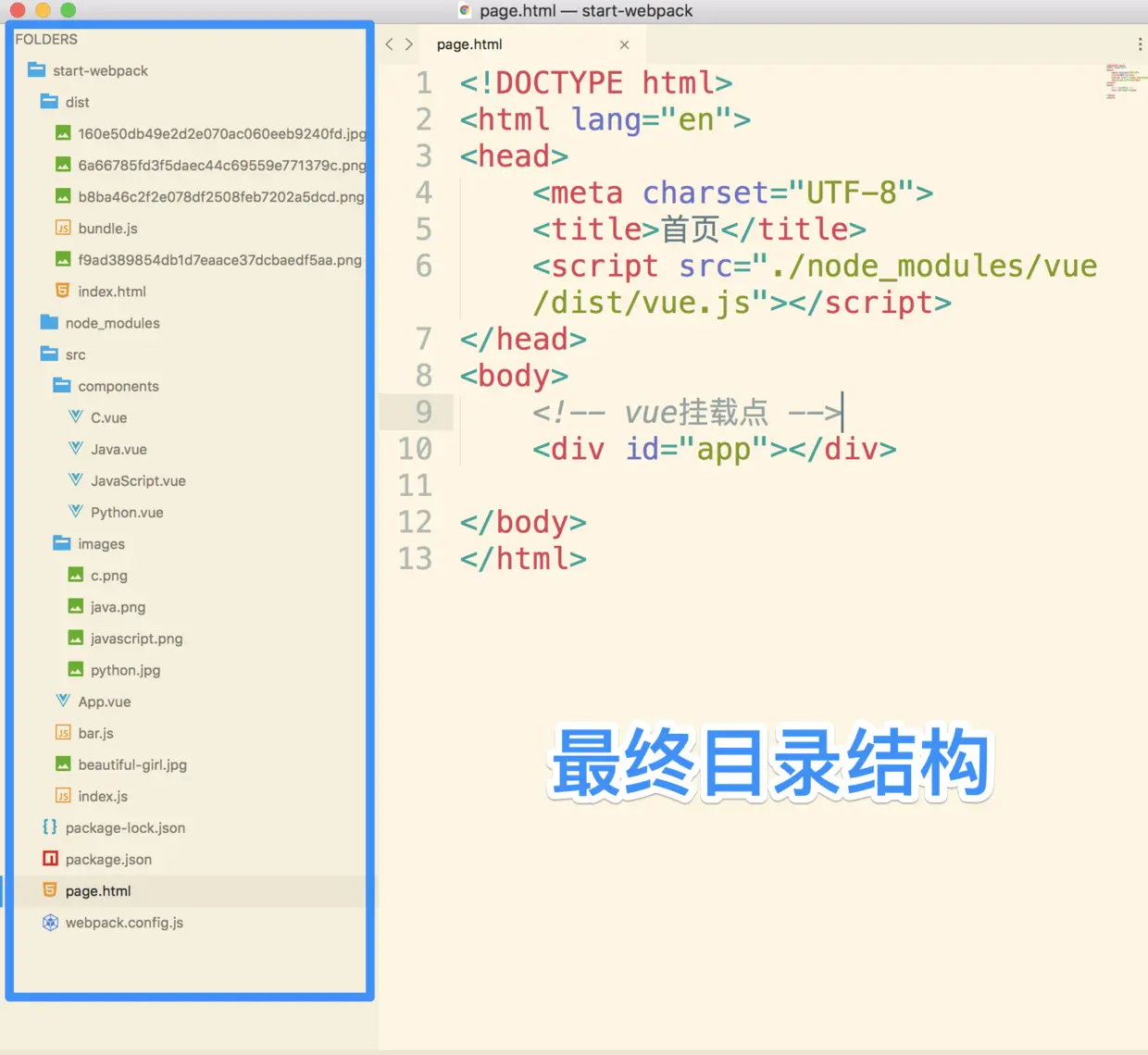Open Python.vue from components
Screen dimensions: 1148x1055
click(127, 513)
